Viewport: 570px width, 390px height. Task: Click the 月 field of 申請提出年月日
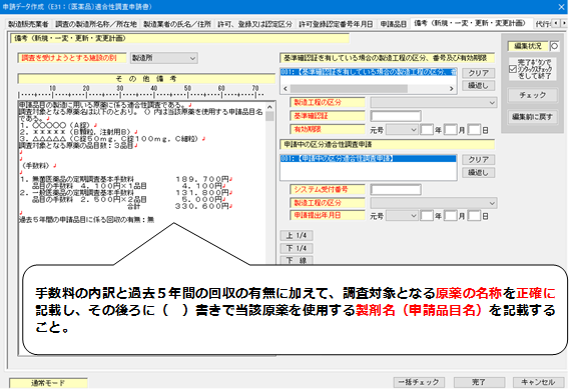450,216
